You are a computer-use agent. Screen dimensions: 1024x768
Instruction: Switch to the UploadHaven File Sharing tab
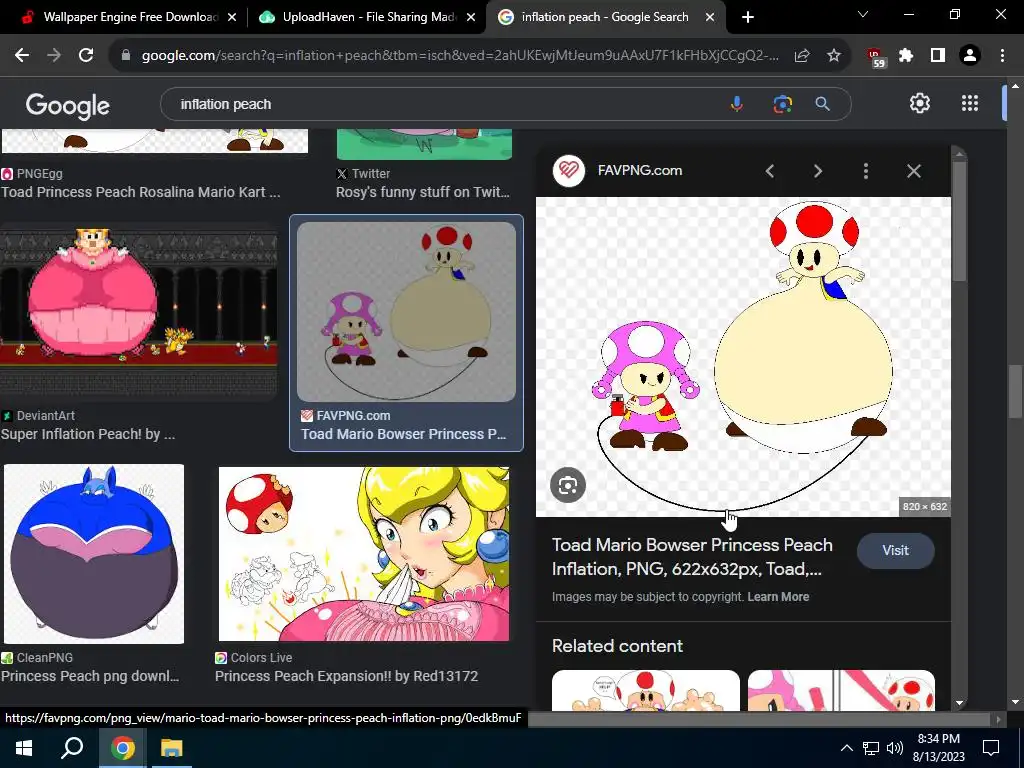pyautogui.click(x=368, y=17)
